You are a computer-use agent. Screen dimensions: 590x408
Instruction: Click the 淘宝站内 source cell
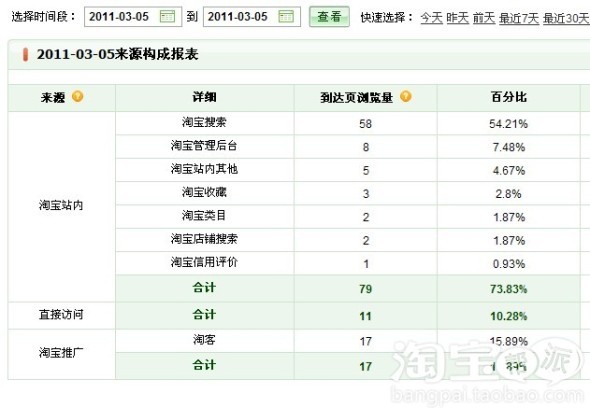tap(61, 206)
